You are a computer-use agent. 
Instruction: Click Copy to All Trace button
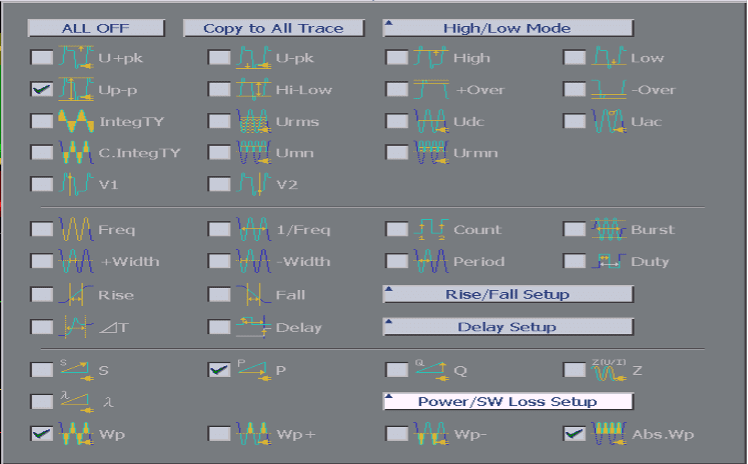tap(273, 28)
